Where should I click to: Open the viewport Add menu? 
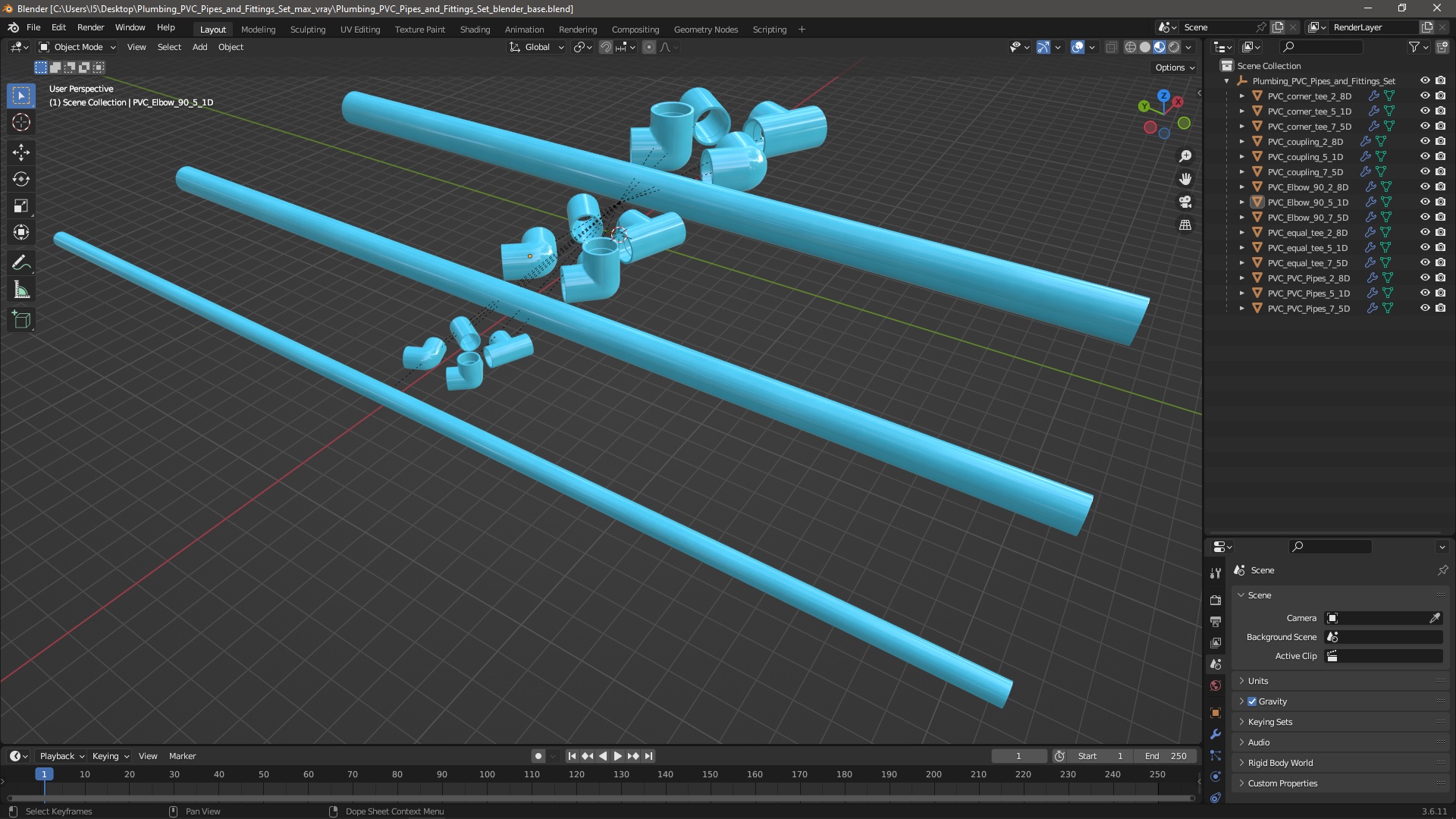coord(199,47)
